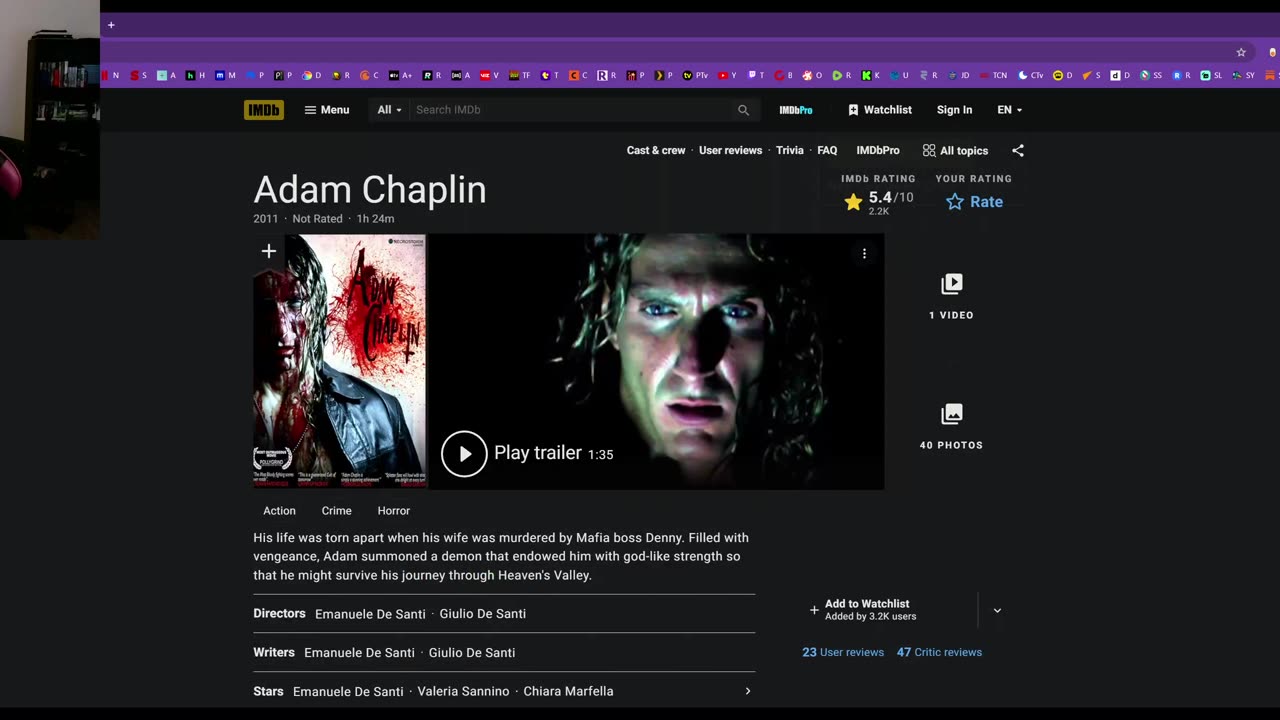The width and height of the screenshot is (1280, 720).
Task: Open Watchlist from the header
Action: coord(880,110)
